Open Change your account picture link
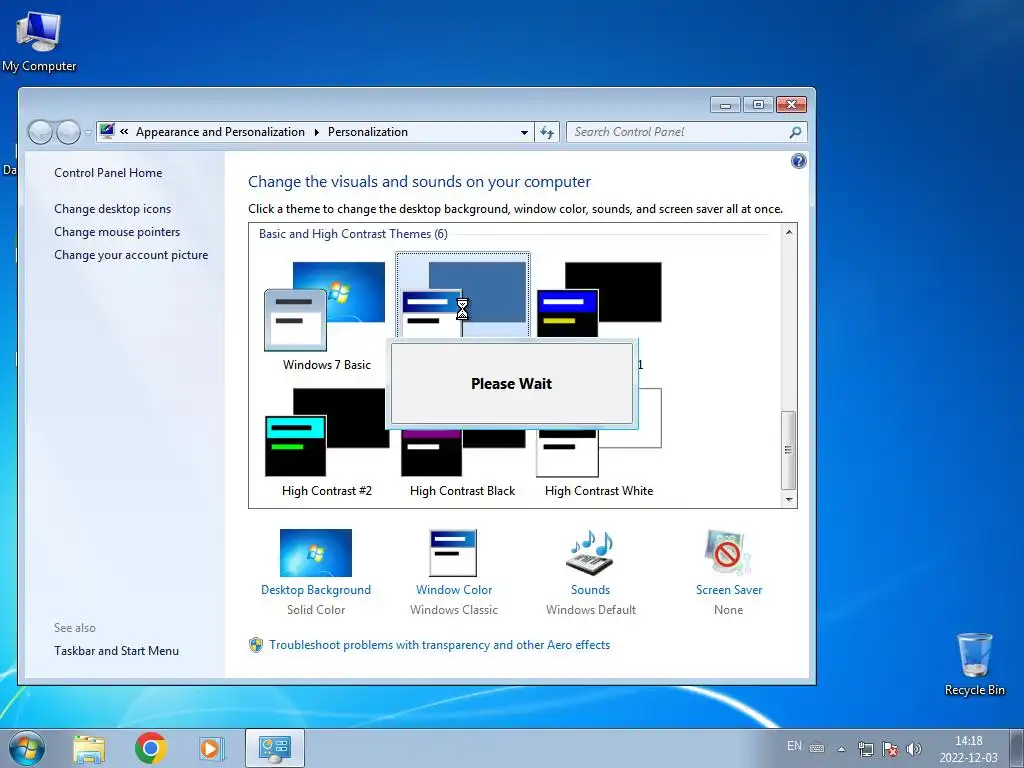 pyautogui.click(x=131, y=255)
